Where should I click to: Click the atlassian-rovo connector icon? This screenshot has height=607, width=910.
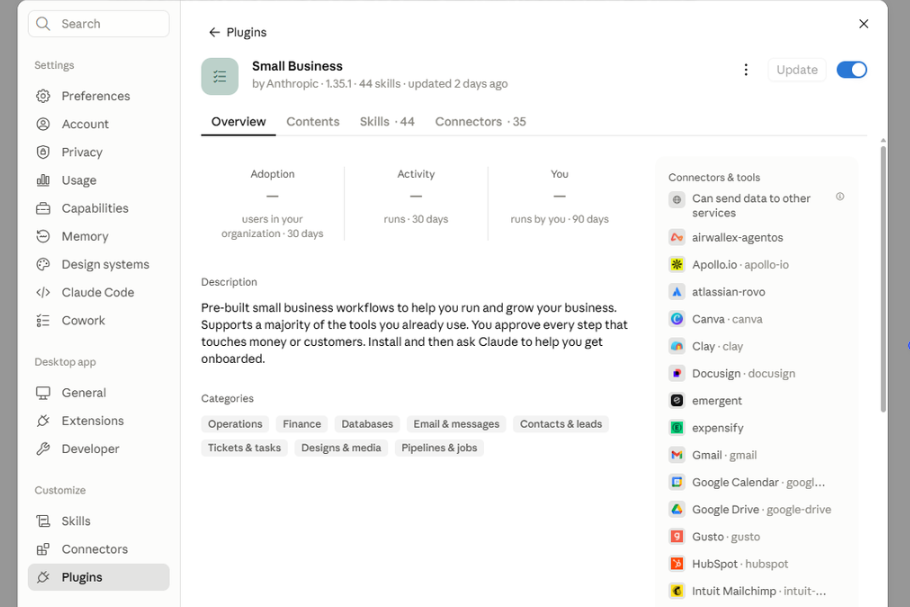(677, 292)
